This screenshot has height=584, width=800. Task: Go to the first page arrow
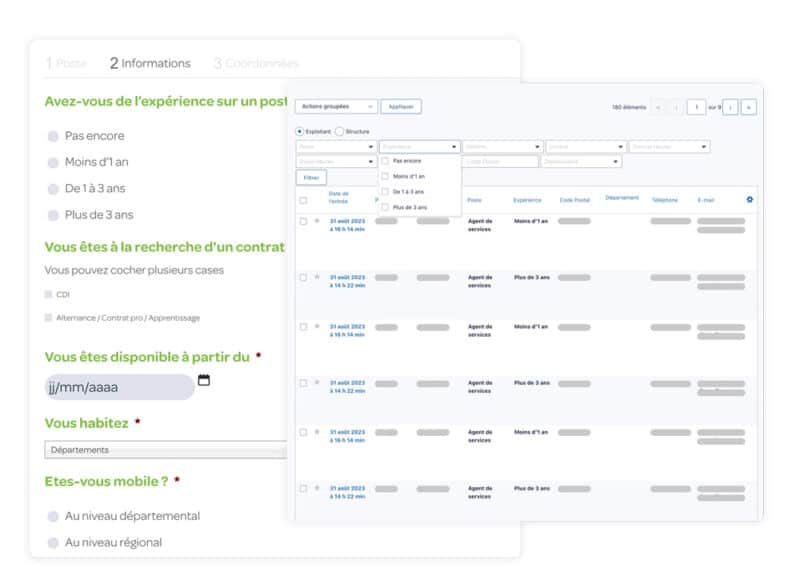(x=658, y=107)
